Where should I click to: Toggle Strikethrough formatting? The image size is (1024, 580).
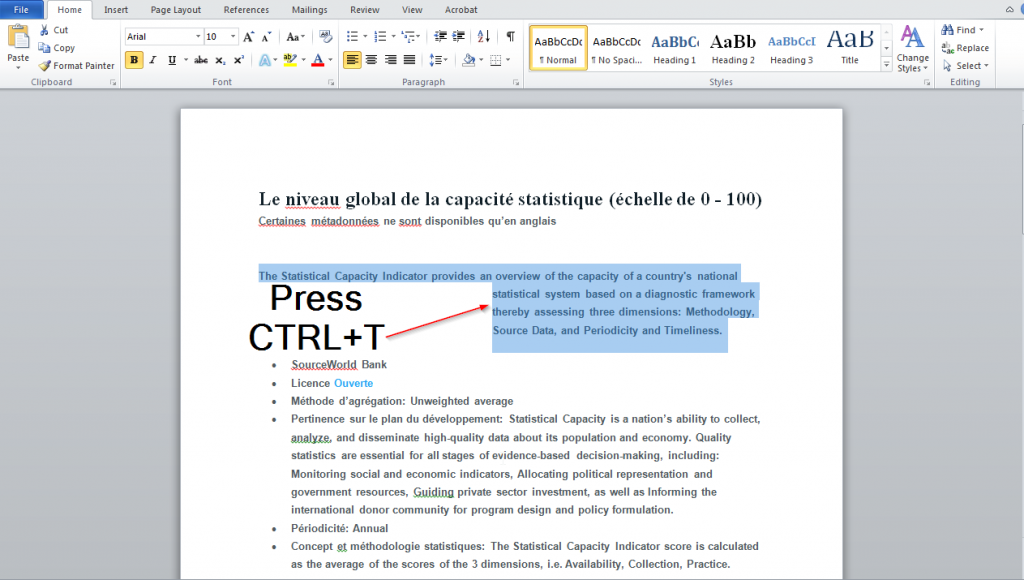pyautogui.click(x=201, y=59)
